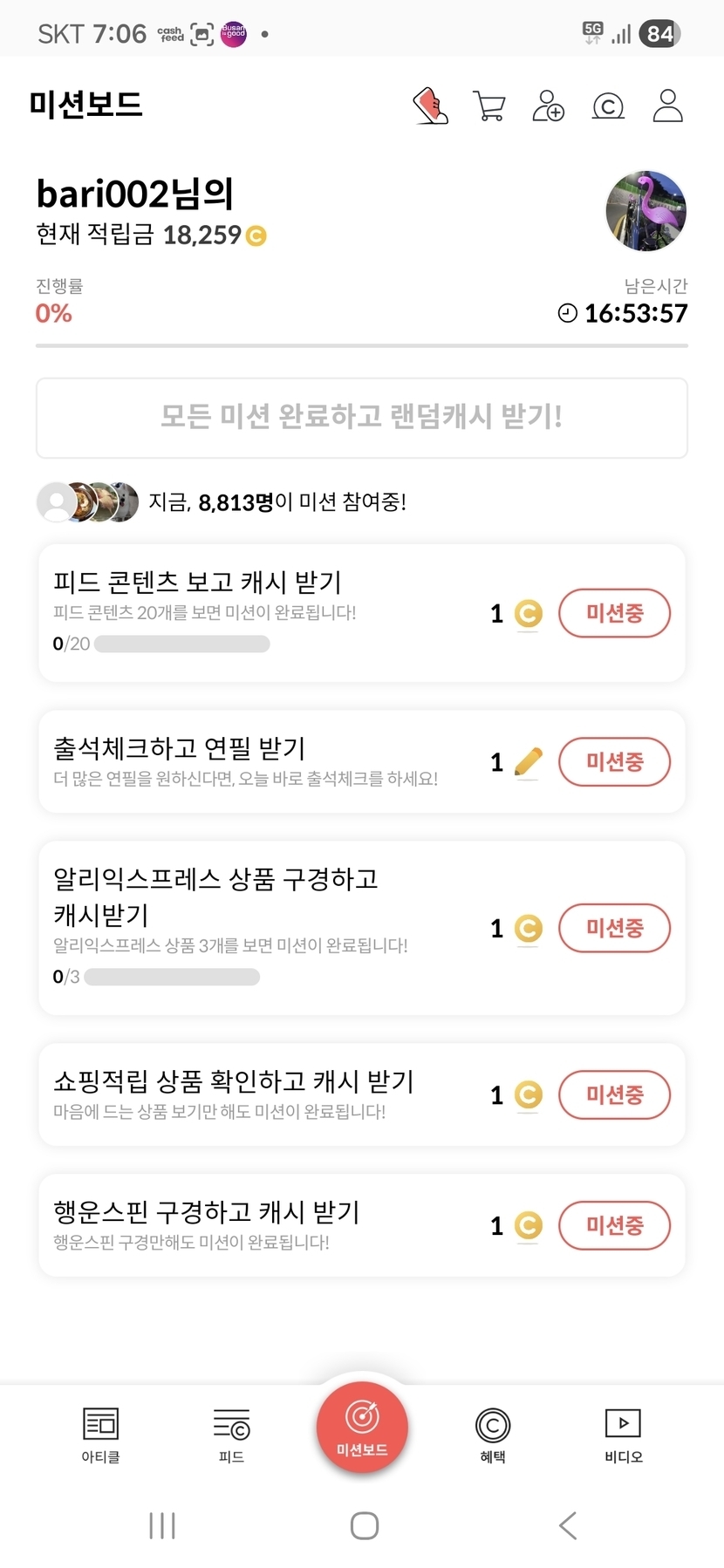Image resolution: width=724 pixels, height=1568 pixels.
Task: Tap the participating users avatar group
Action: 87,502
